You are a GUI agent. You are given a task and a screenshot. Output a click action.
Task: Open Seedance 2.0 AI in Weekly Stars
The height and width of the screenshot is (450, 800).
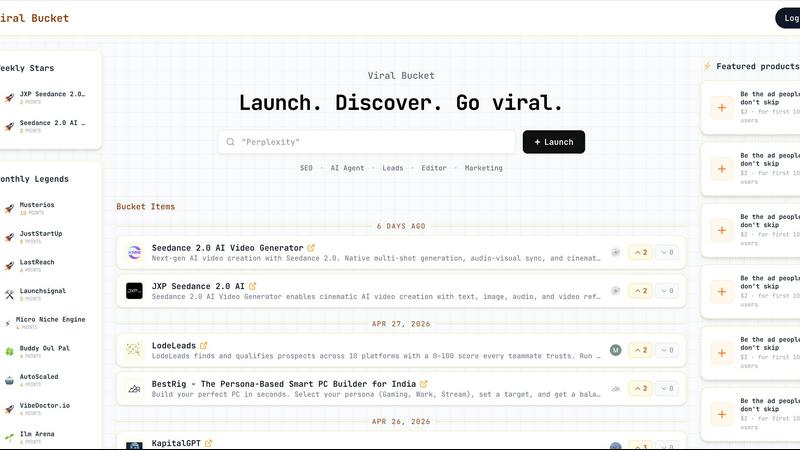52,123
